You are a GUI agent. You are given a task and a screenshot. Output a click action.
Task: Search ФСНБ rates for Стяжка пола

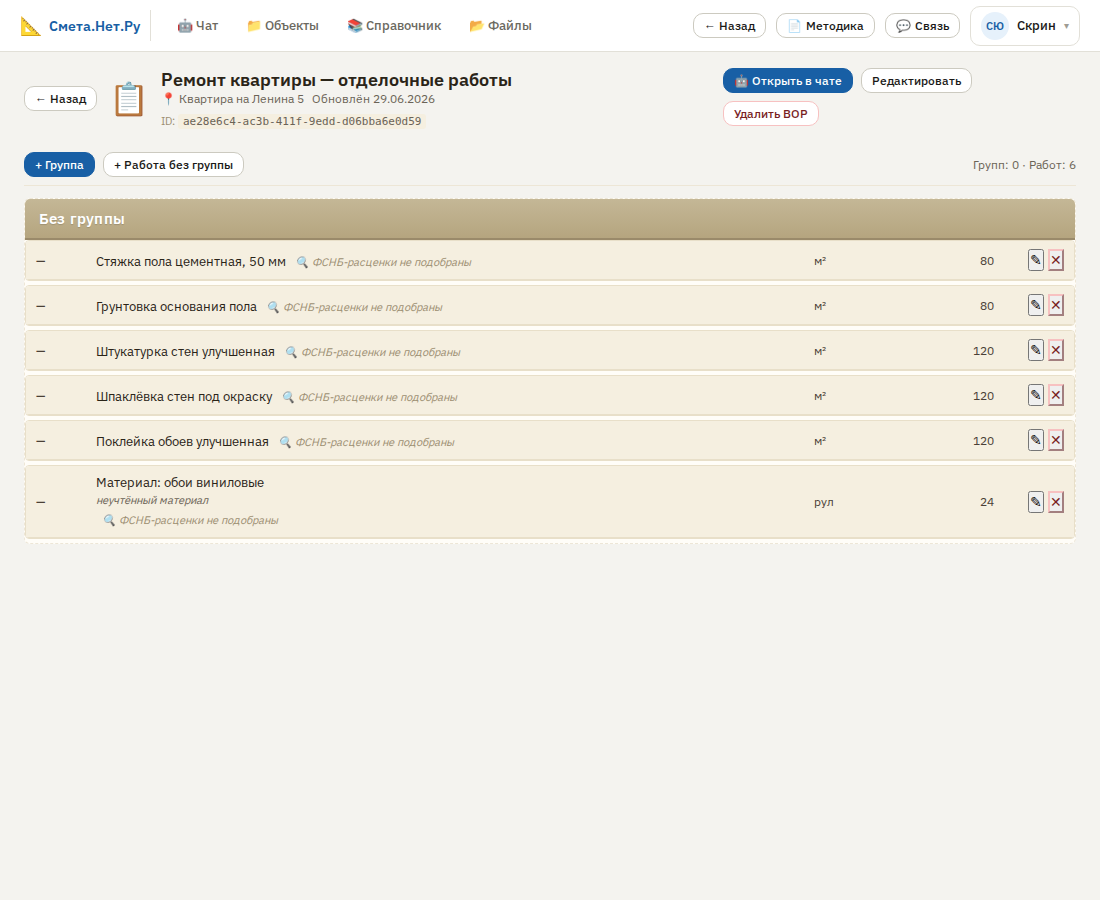point(384,262)
